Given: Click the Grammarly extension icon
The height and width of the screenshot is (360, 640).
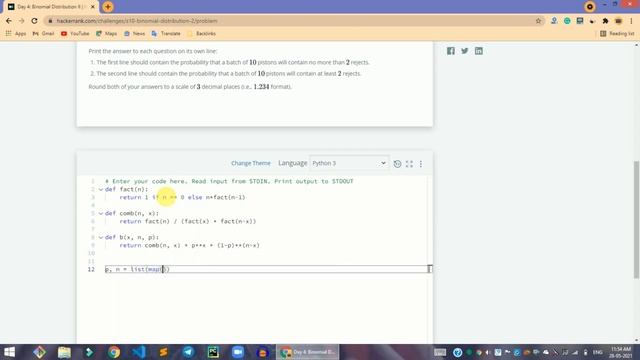Looking at the screenshot, I should click(567, 21).
